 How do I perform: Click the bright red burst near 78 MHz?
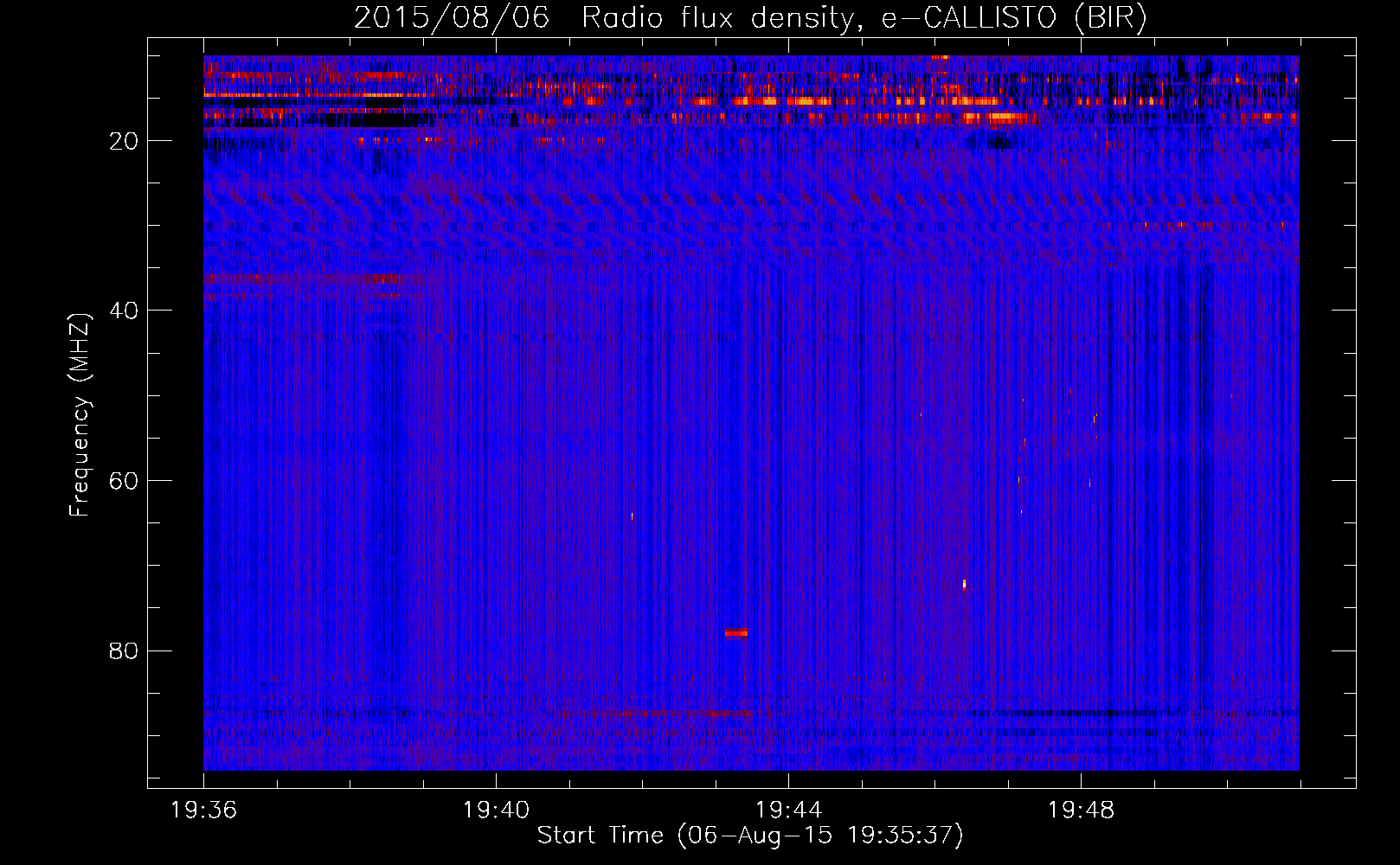click(x=736, y=632)
